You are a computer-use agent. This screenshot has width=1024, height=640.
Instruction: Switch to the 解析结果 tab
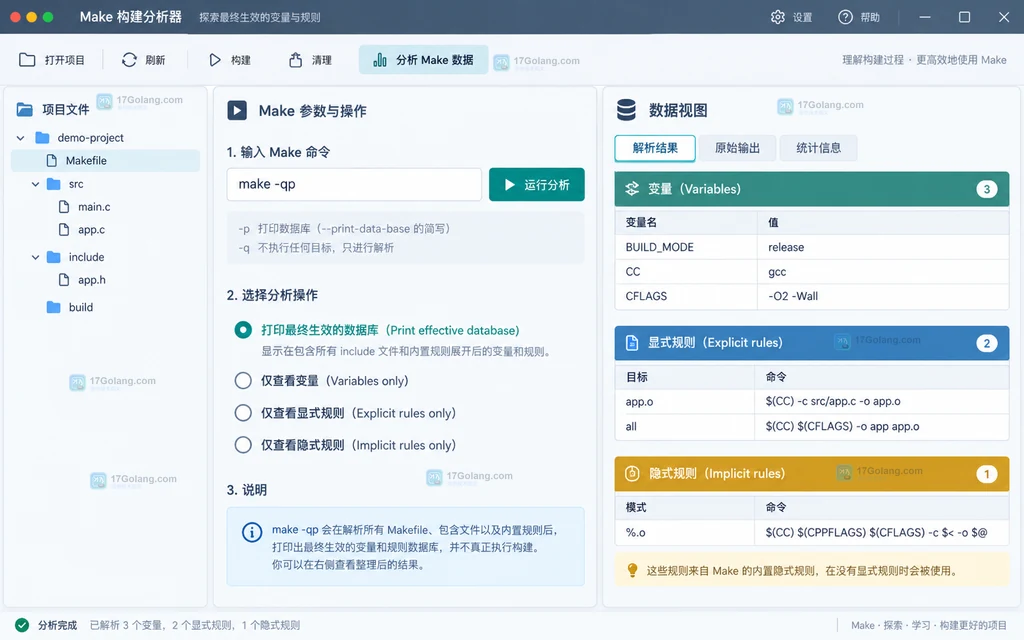pyautogui.click(x=655, y=148)
